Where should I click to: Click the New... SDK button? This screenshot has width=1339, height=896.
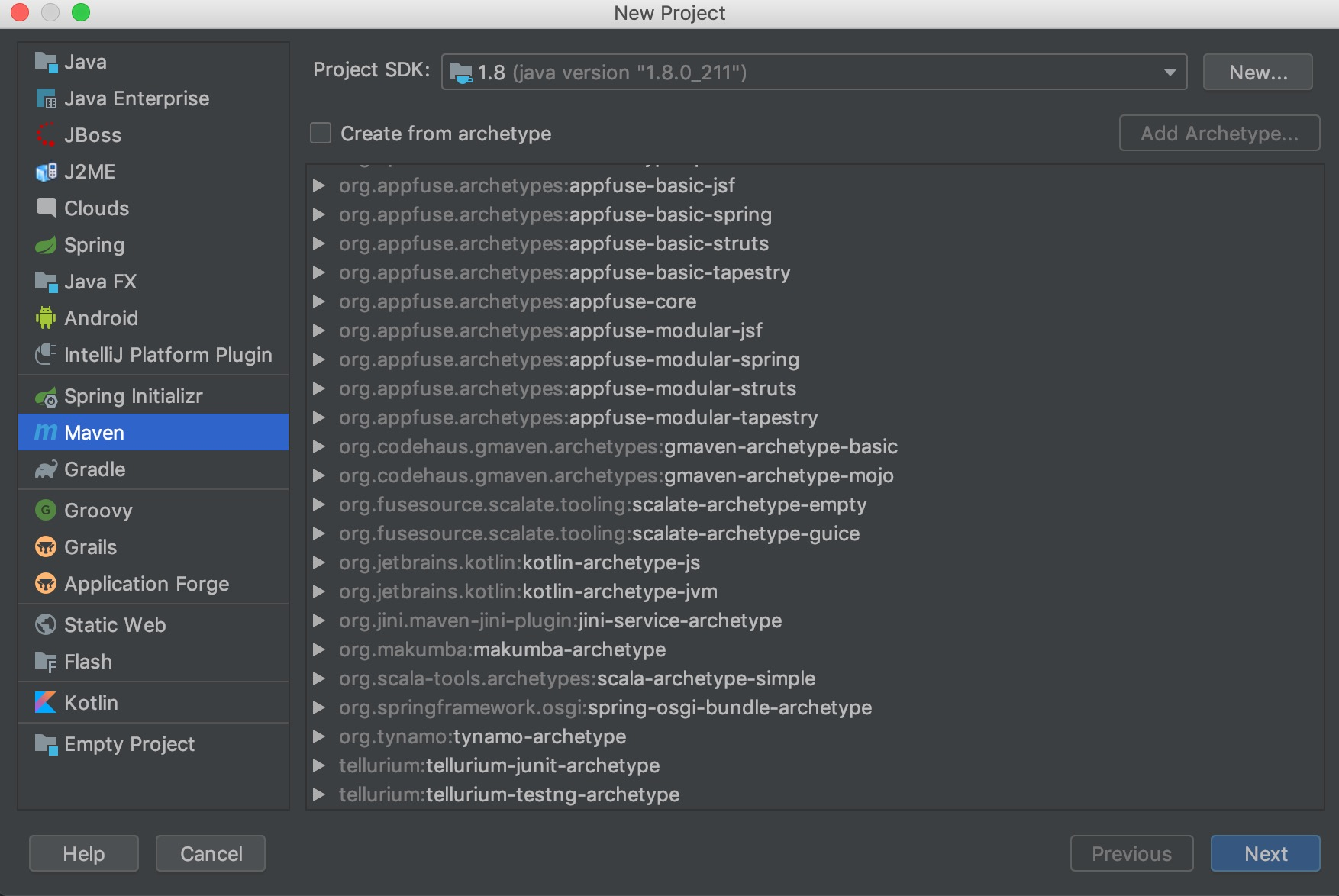[1257, 73]
